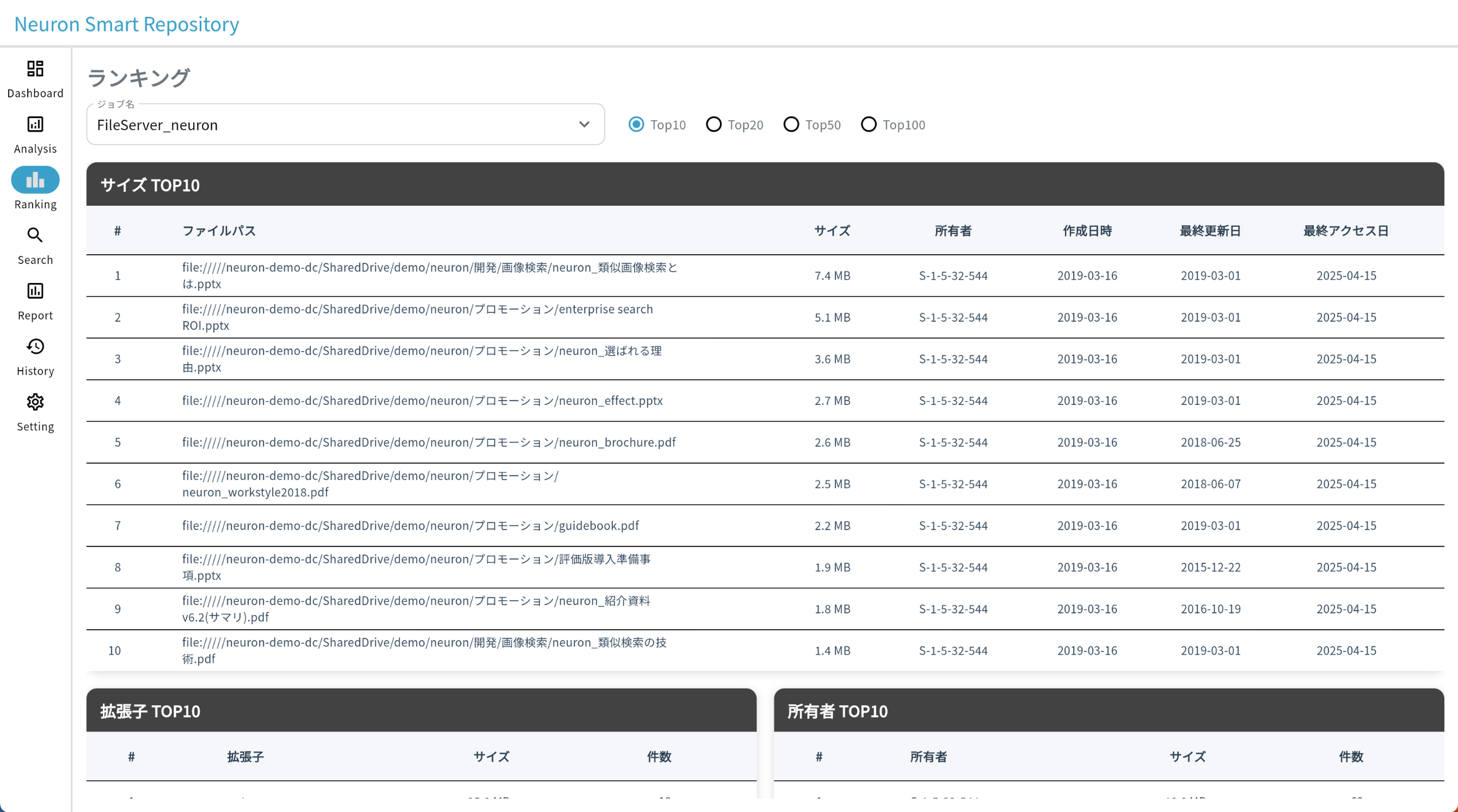Select the Top50 radio button
The image size is (1458, 812).
coord(791,125)
